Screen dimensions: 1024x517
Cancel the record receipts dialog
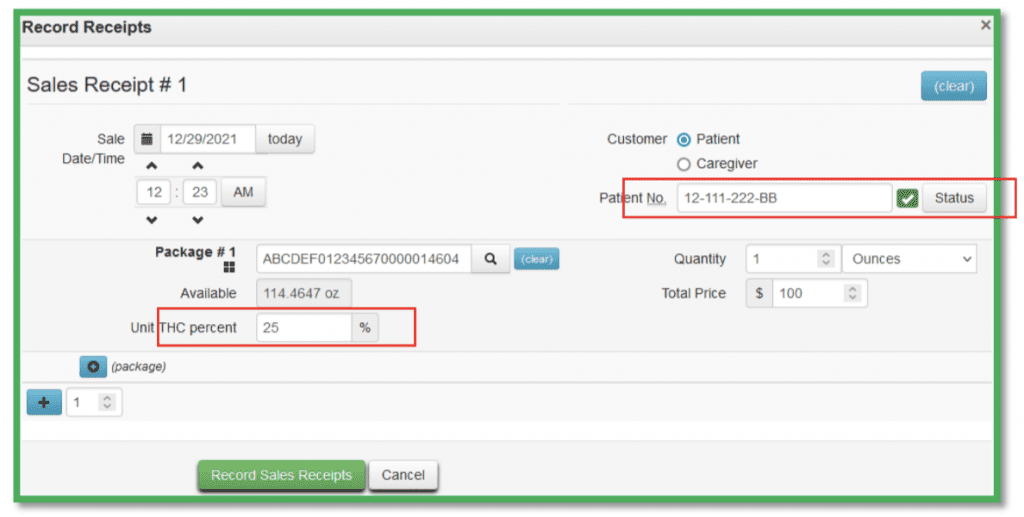[403, 475]
